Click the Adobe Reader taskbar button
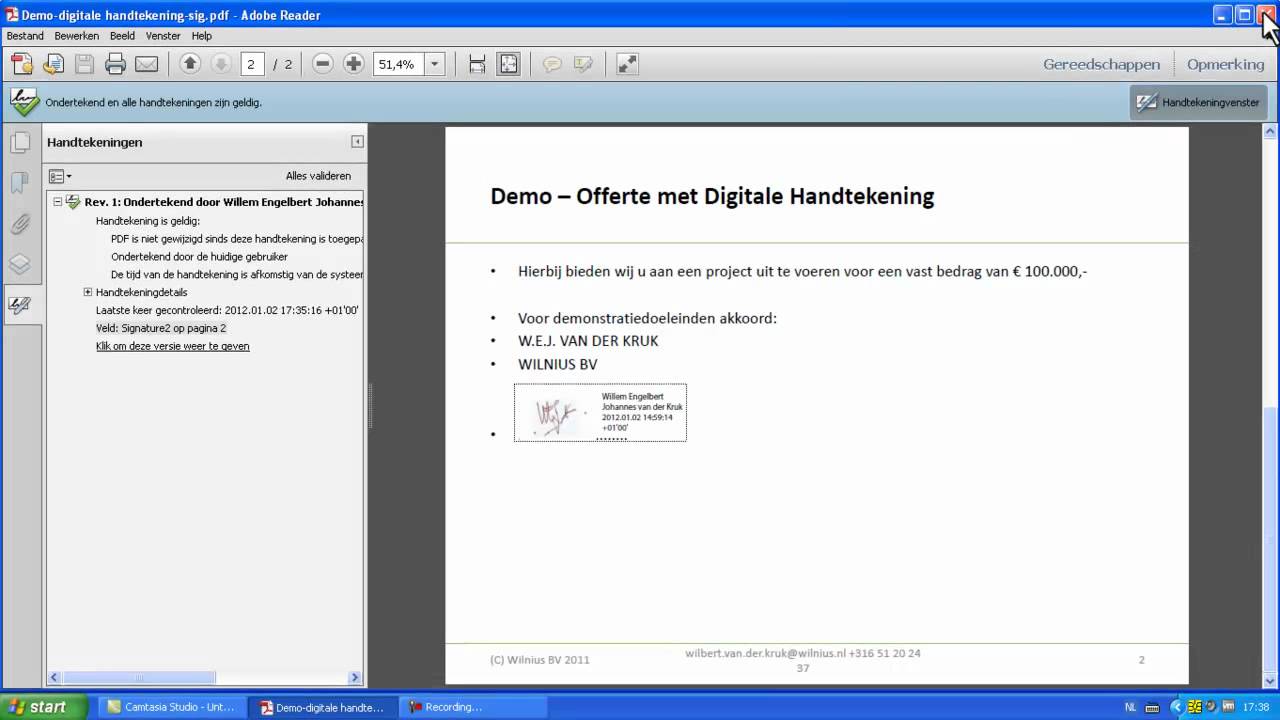Viewport: 1280px width, 720px height. pos(322,707)
